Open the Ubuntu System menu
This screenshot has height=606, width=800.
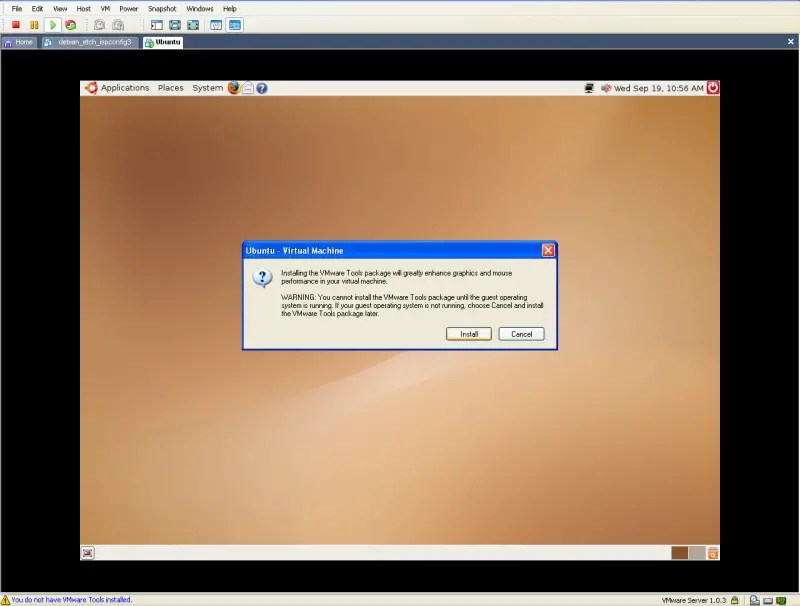point(207,88)
